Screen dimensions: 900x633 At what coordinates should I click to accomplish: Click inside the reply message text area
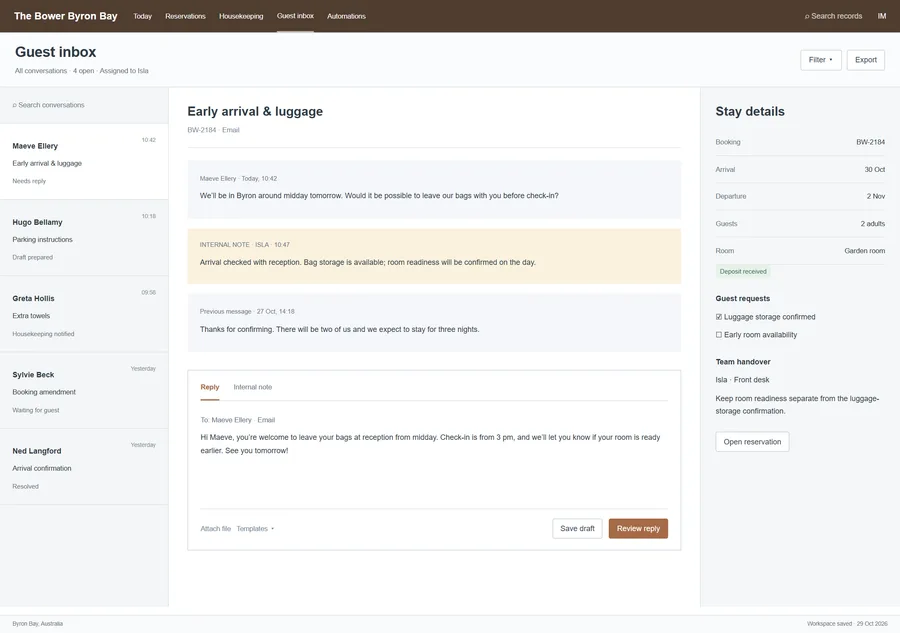433,468
